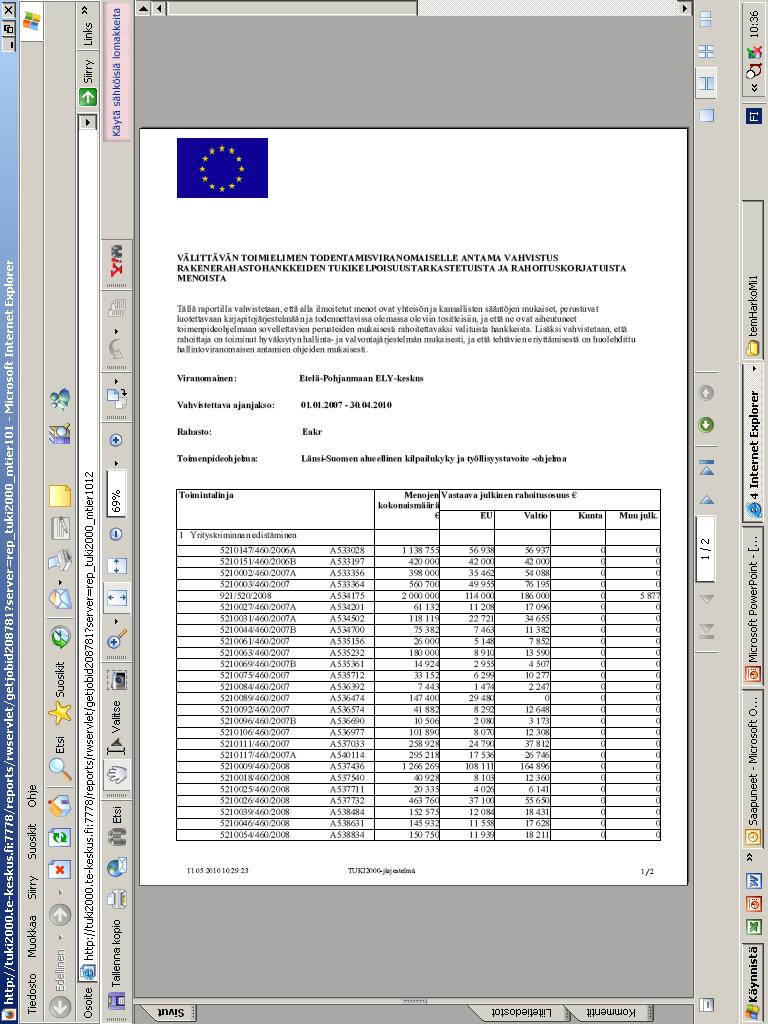Viewport: 768px width, 1024px height.
Task: Click the Research icon in IE toolbar
Action: point(60,432)
